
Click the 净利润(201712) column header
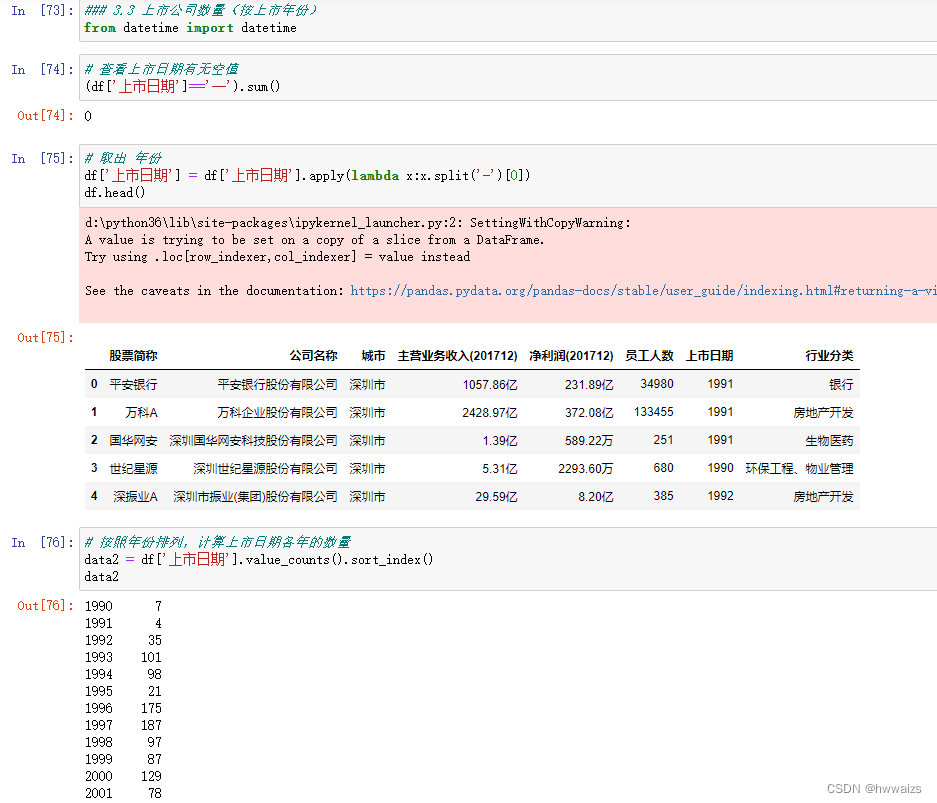click(571, 356)
